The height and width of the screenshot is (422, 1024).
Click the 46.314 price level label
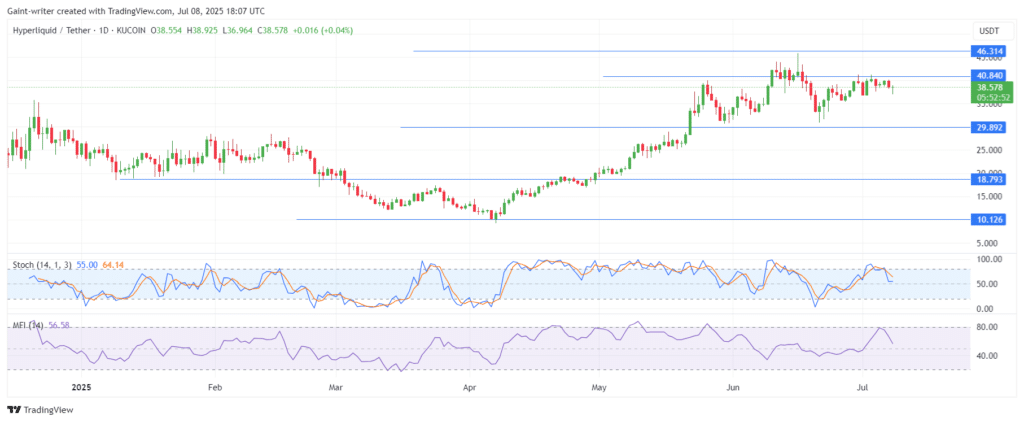pyautogui.click(x=987, y=50)
